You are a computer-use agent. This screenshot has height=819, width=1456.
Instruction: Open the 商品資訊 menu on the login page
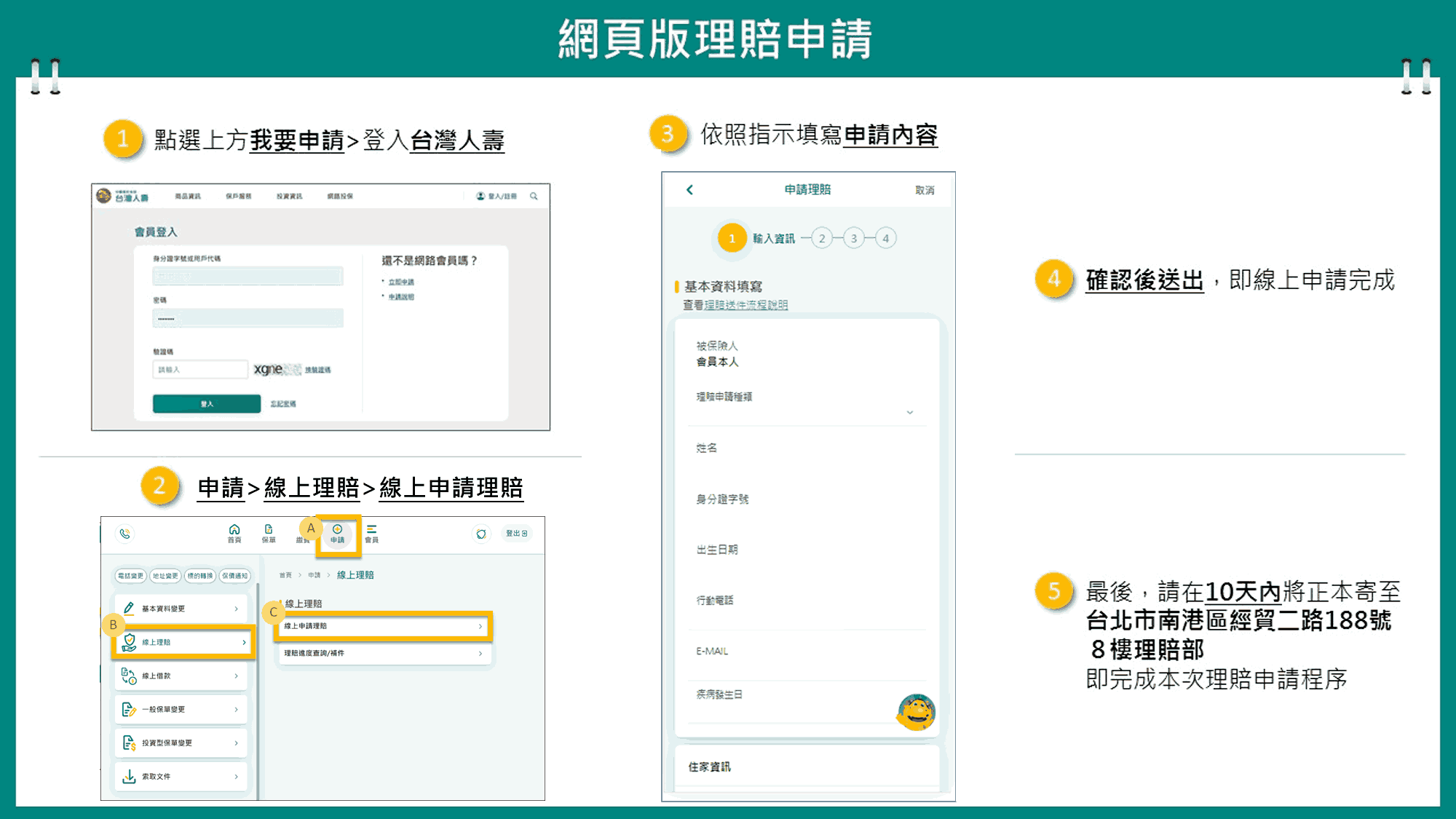pyautogui.click(x=188, y=196)
